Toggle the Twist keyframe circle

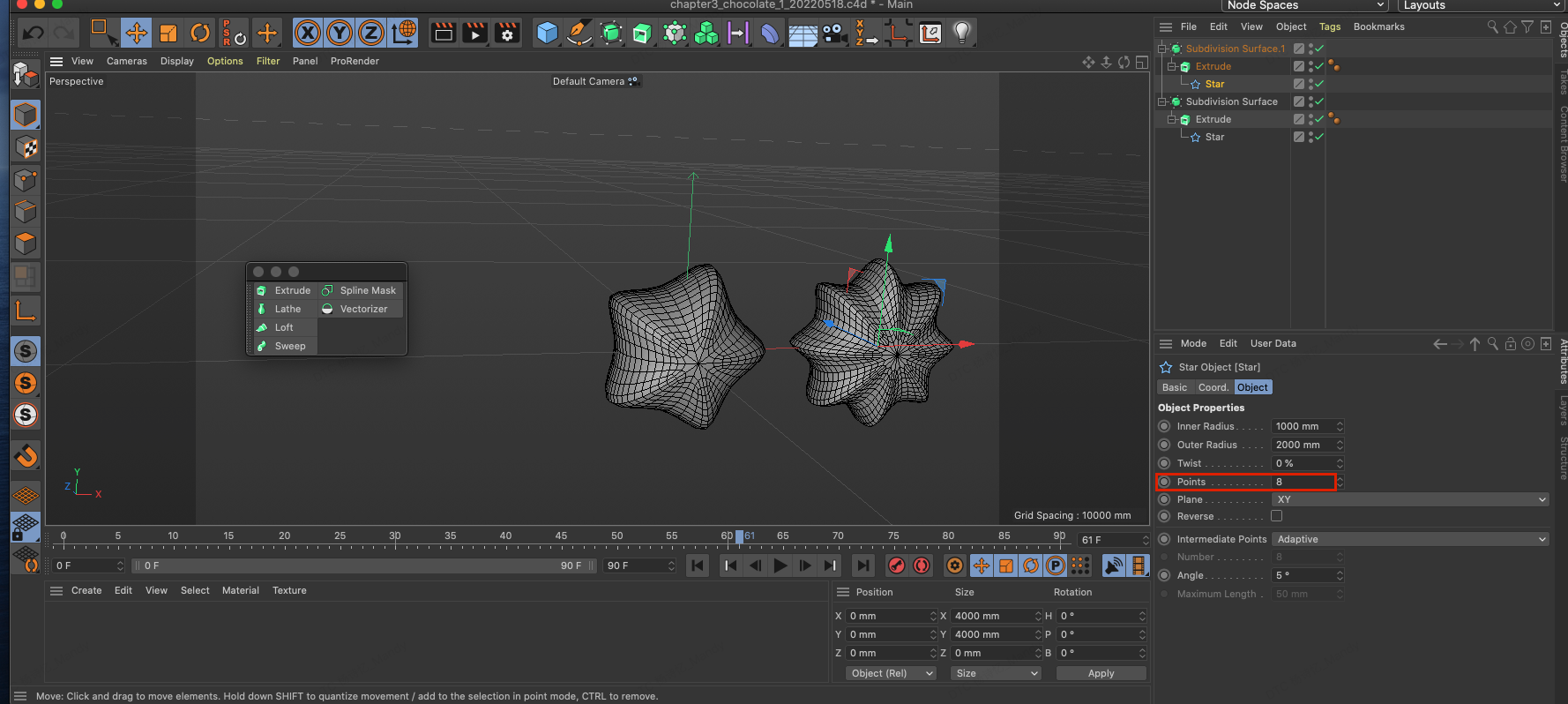pyautogui.click(x=1164, y=463)
